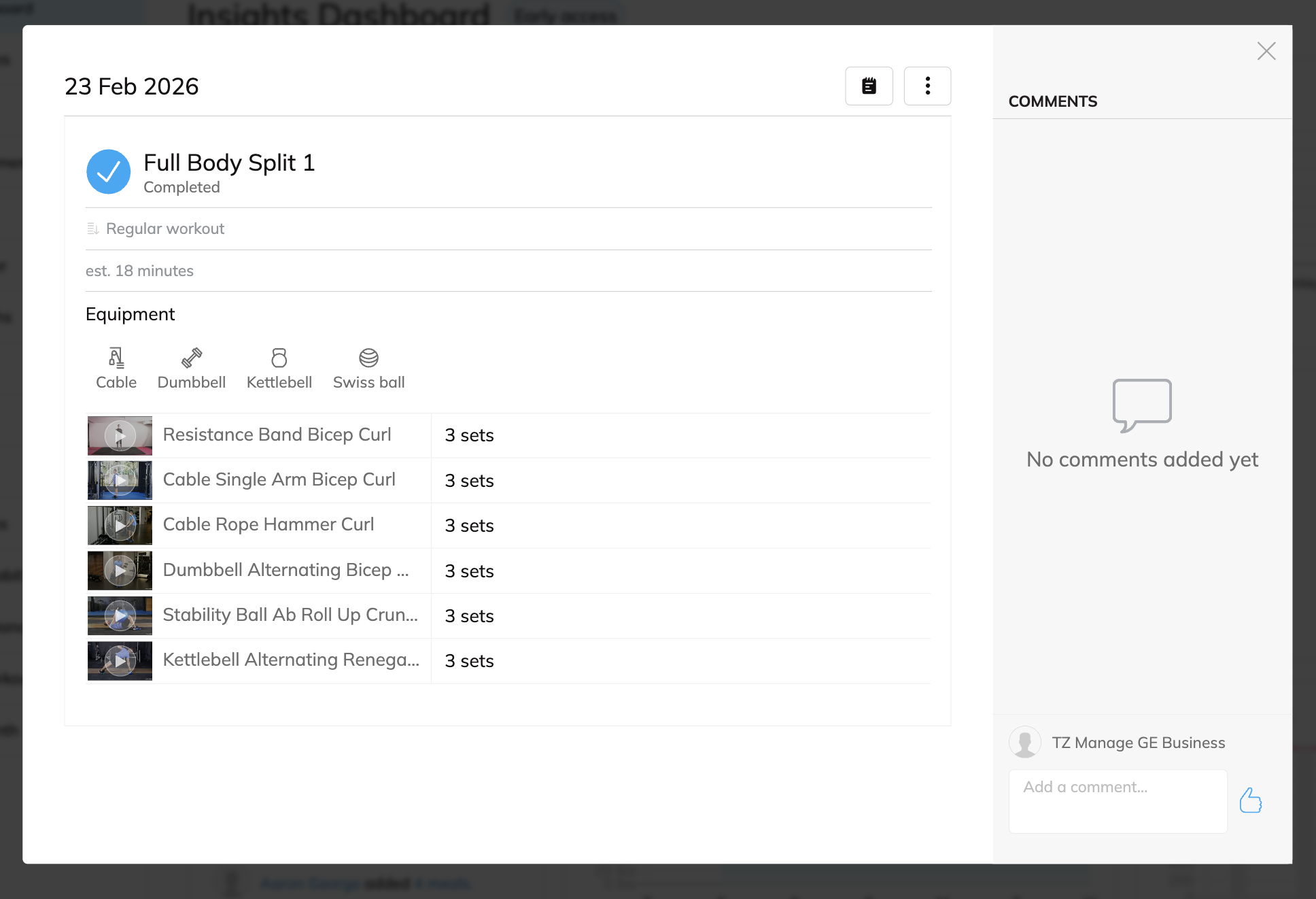
Task: Click the Cable equipment icon
Action: (116, 358)
